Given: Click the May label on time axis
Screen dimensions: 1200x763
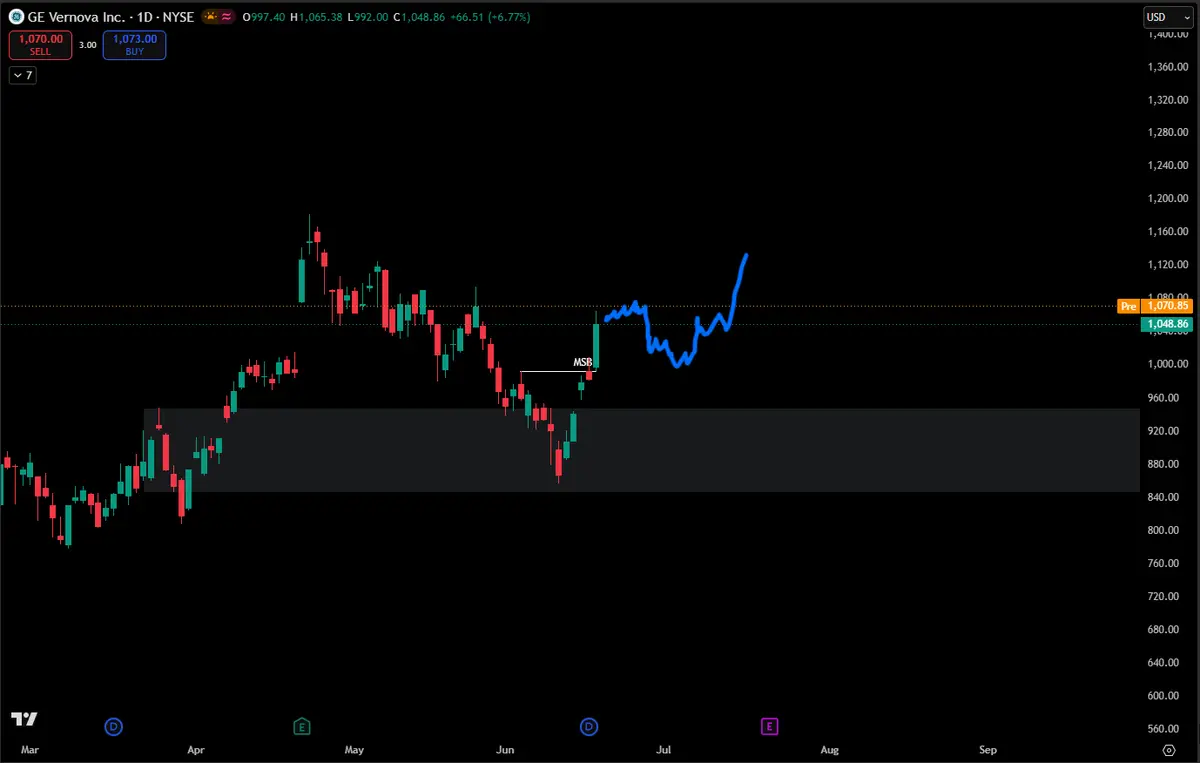Looking at the screenshot, I should point(354,749).
